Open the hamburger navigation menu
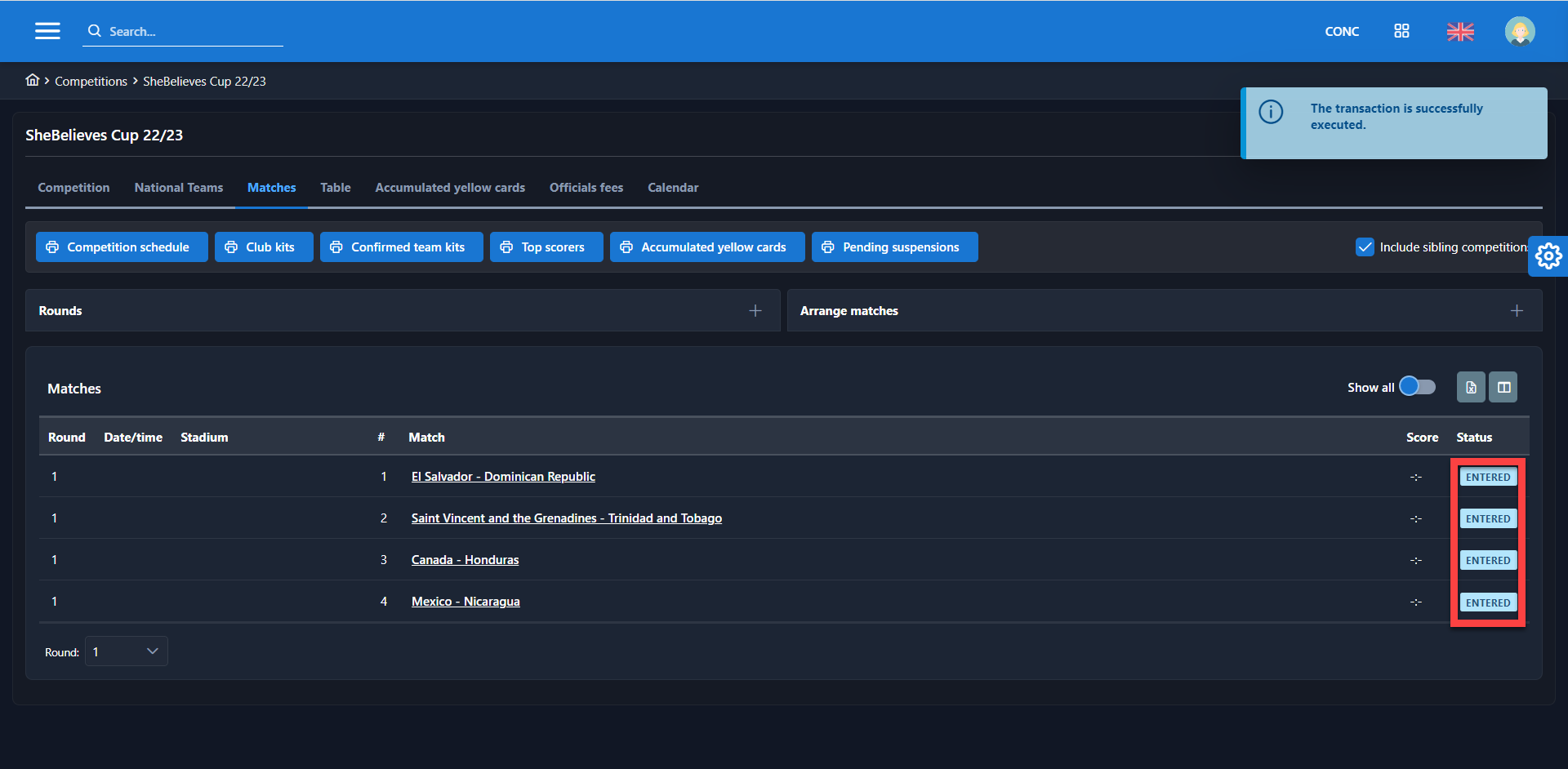The width and height of the screenshot is (1568, 769). coord(47,31)
